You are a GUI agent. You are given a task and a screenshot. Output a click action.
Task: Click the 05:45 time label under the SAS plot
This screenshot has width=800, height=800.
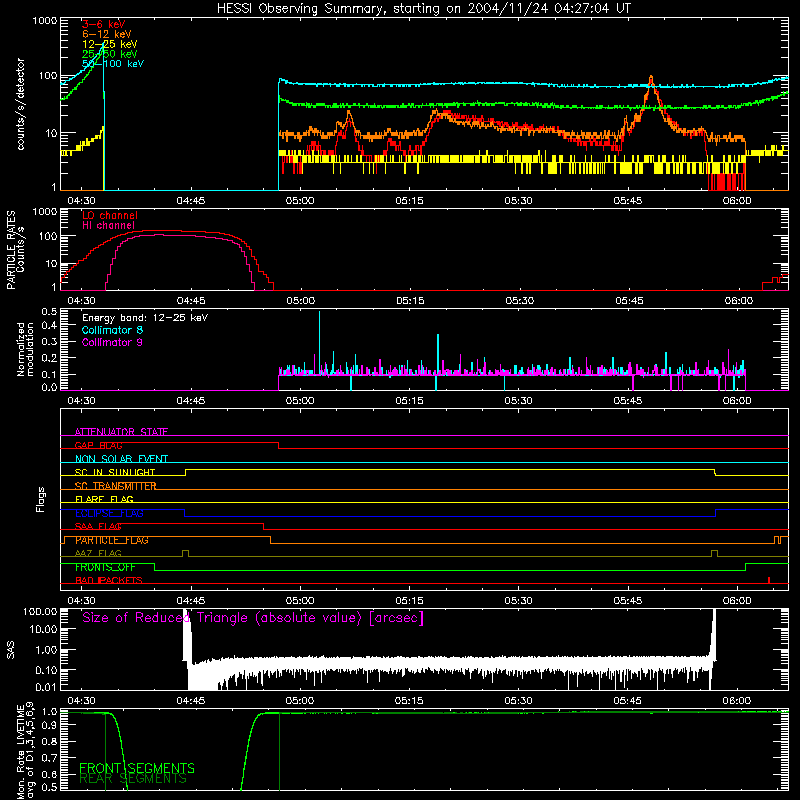(628, 701)
